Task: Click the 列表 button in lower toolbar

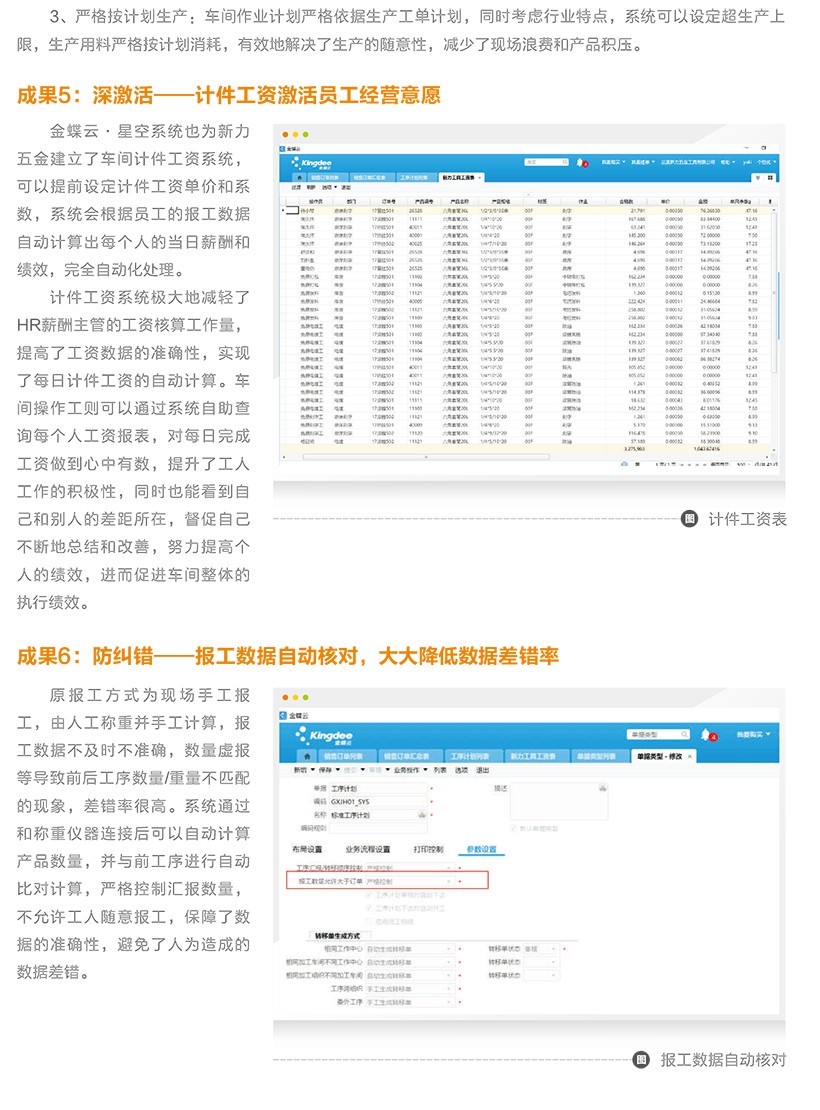Action: (440, 771)
